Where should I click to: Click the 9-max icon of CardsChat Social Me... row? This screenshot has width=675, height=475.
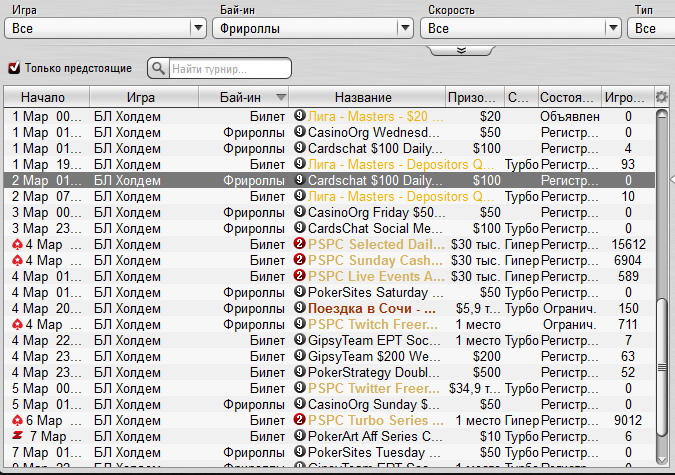pyautogui.click(x=300, y=227)
